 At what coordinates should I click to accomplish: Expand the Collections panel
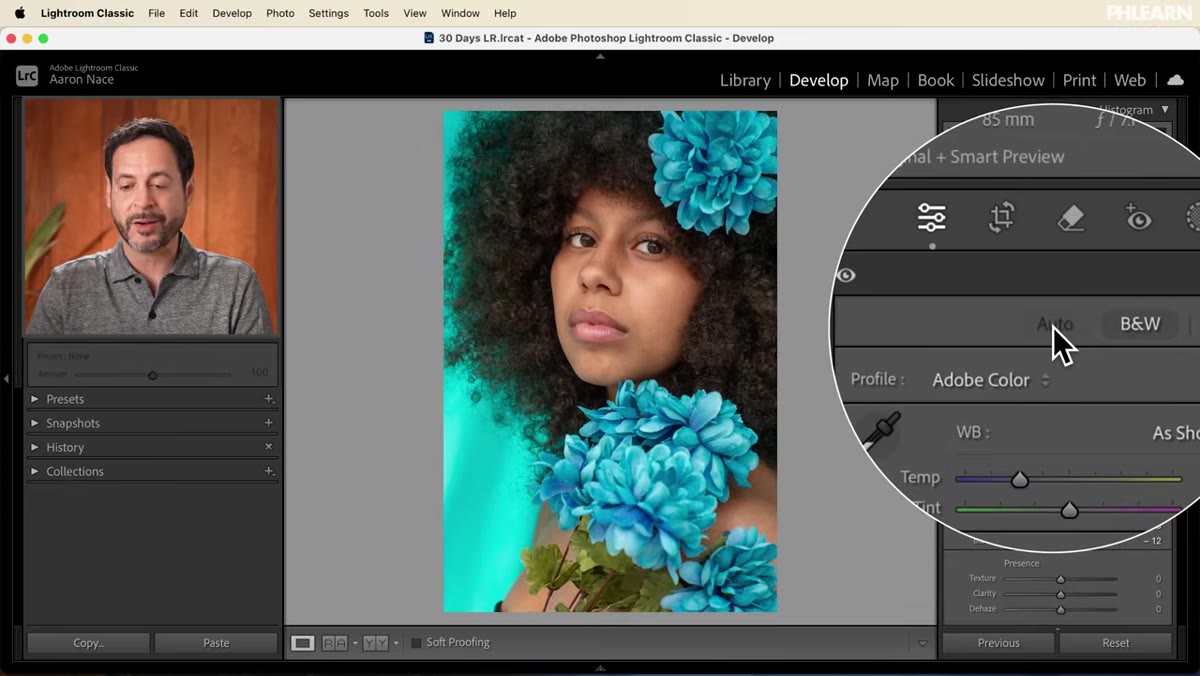pos(34,471)
